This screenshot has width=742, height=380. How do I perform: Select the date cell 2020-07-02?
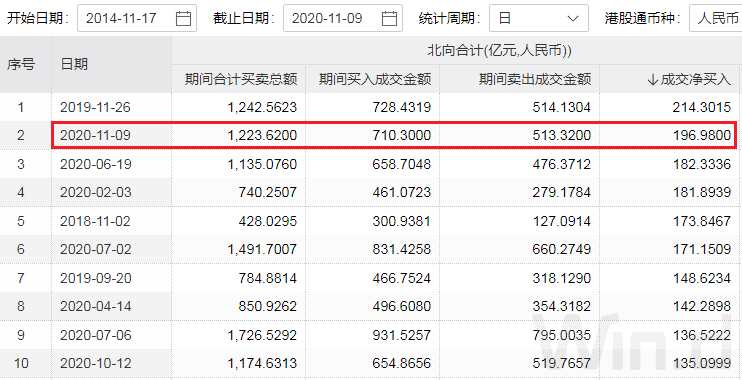[95, 249]
